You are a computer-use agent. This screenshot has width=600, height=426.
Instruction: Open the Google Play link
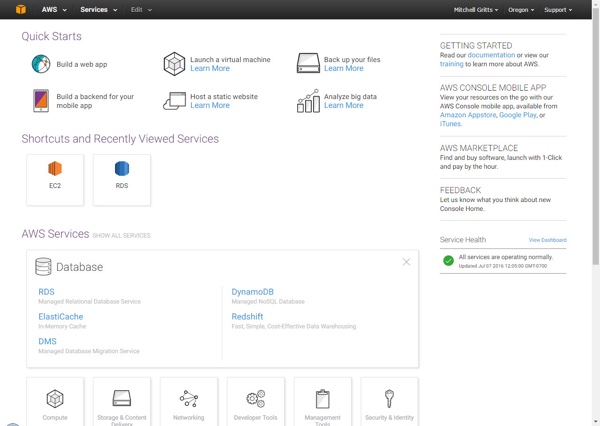click(518, 115)
